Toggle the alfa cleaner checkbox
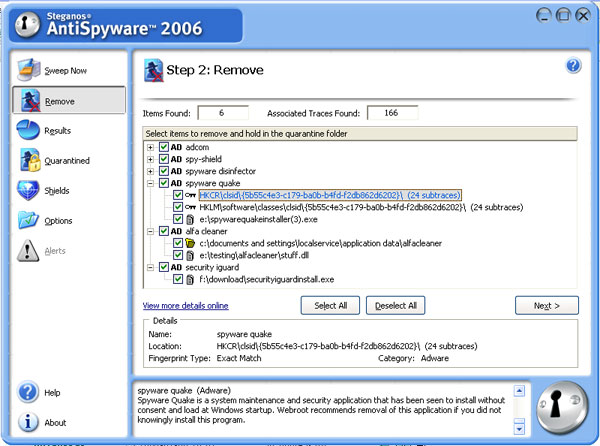 click(x=164, y=231)
